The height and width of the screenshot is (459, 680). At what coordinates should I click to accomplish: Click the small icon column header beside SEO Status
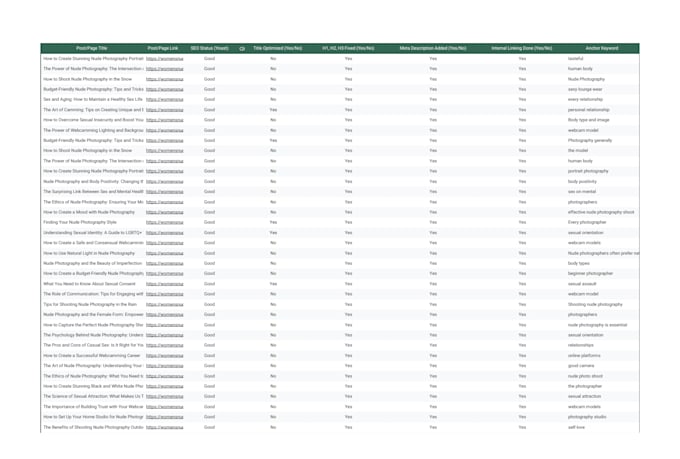242,49
